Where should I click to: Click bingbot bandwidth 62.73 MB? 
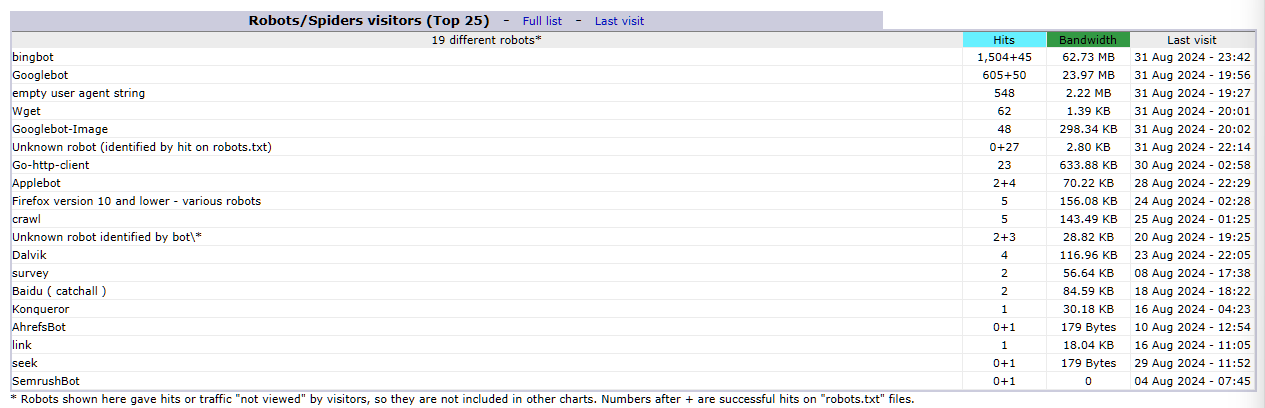(1088, 57)
